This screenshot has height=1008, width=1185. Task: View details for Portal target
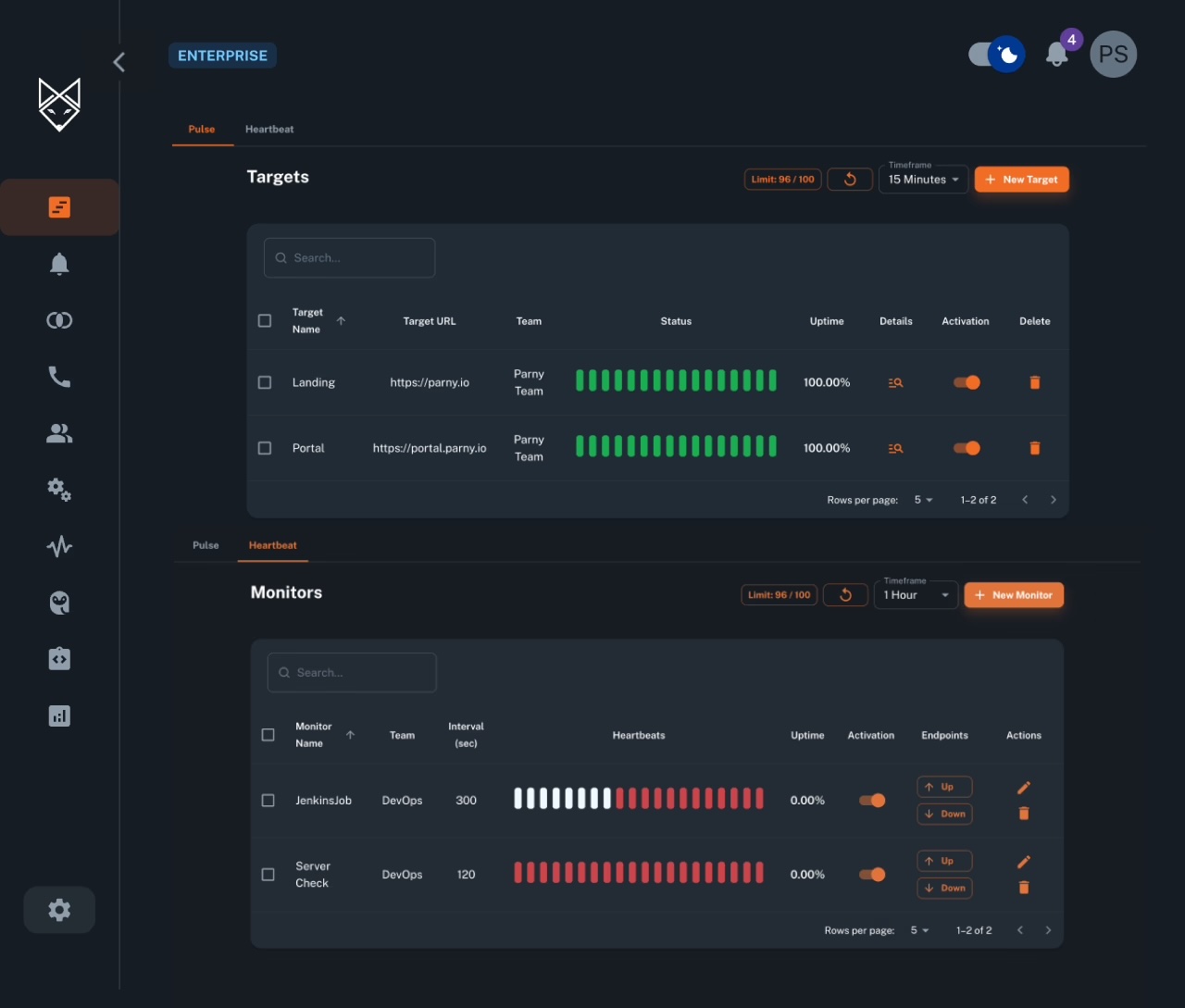[x=895, y=448]
